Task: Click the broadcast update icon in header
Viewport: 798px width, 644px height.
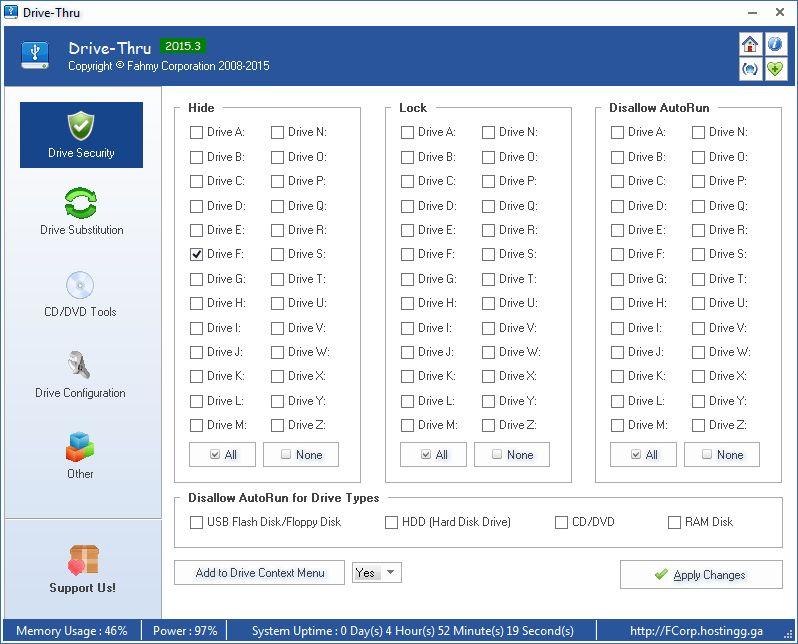Action: click(750, 69)
